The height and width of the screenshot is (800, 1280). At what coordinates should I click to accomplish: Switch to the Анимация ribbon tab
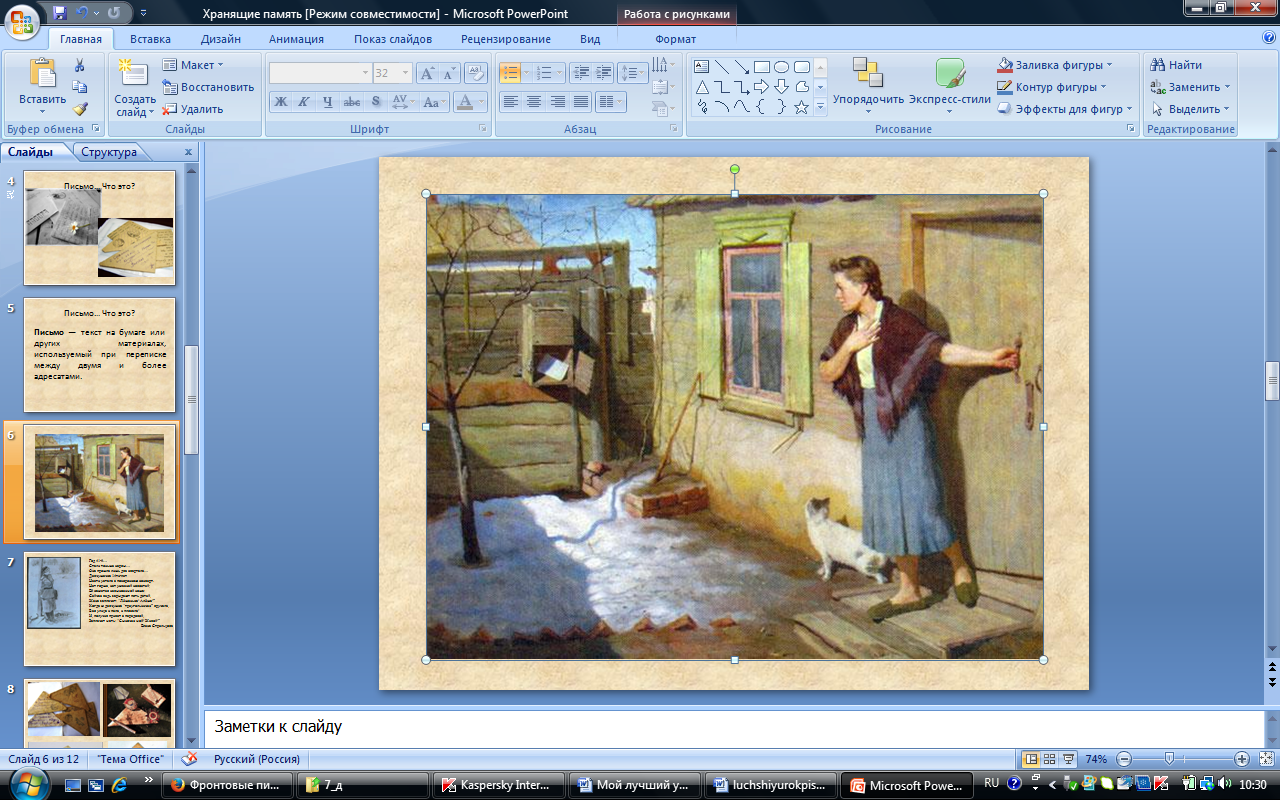(296, 39)
